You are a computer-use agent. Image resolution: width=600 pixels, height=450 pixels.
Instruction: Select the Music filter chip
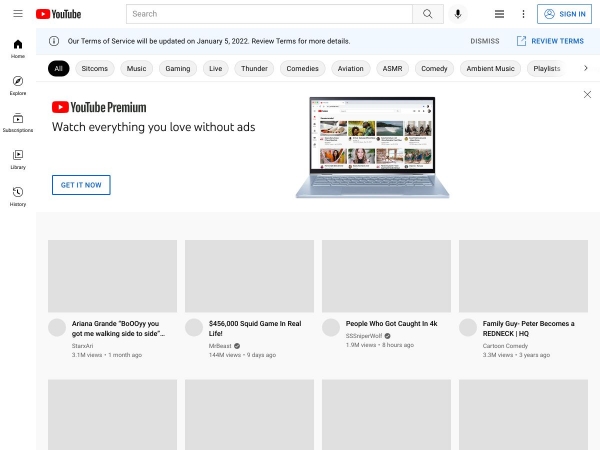[136, 68]
